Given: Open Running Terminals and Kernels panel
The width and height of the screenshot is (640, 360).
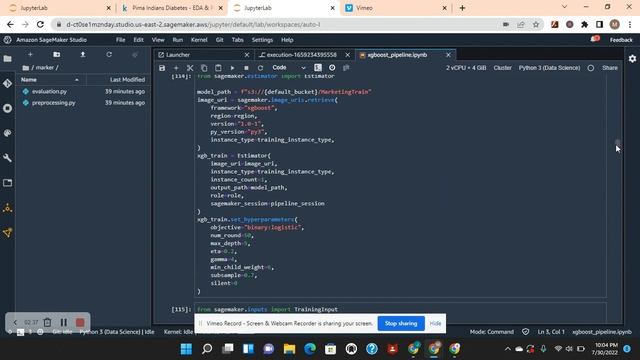Looking at the screenshot, I should [8, 108].
